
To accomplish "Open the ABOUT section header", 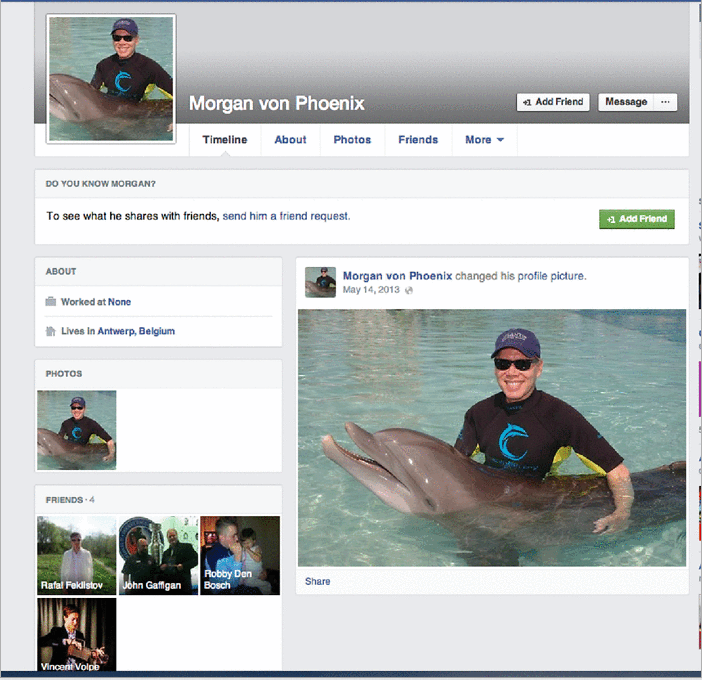I will [61, 271].
